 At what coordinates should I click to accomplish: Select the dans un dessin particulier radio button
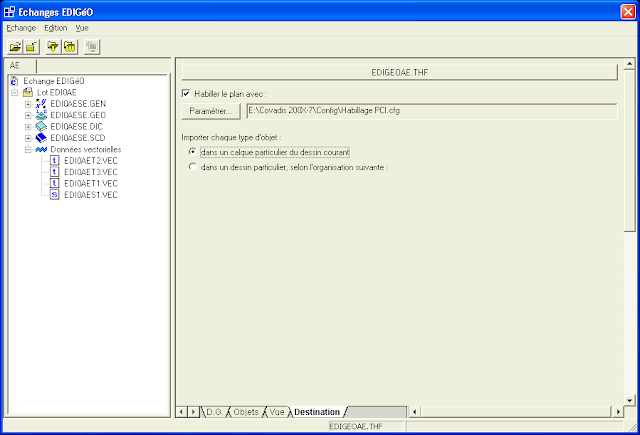pos(193,167)
